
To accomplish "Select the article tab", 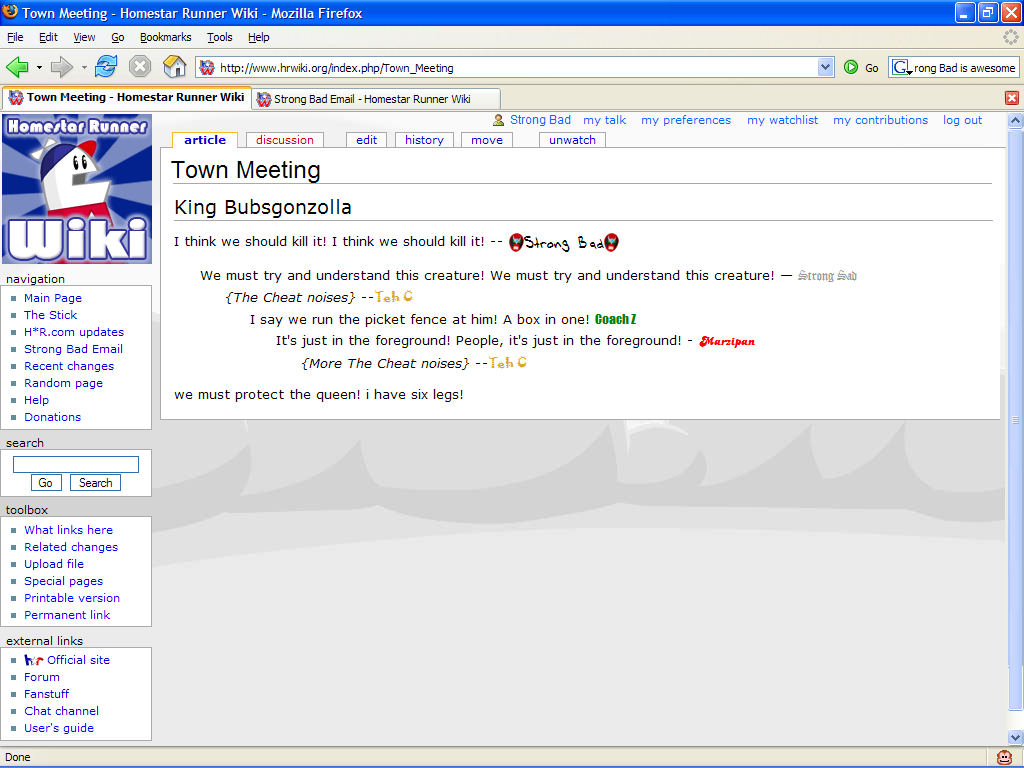I will (205, 140).
